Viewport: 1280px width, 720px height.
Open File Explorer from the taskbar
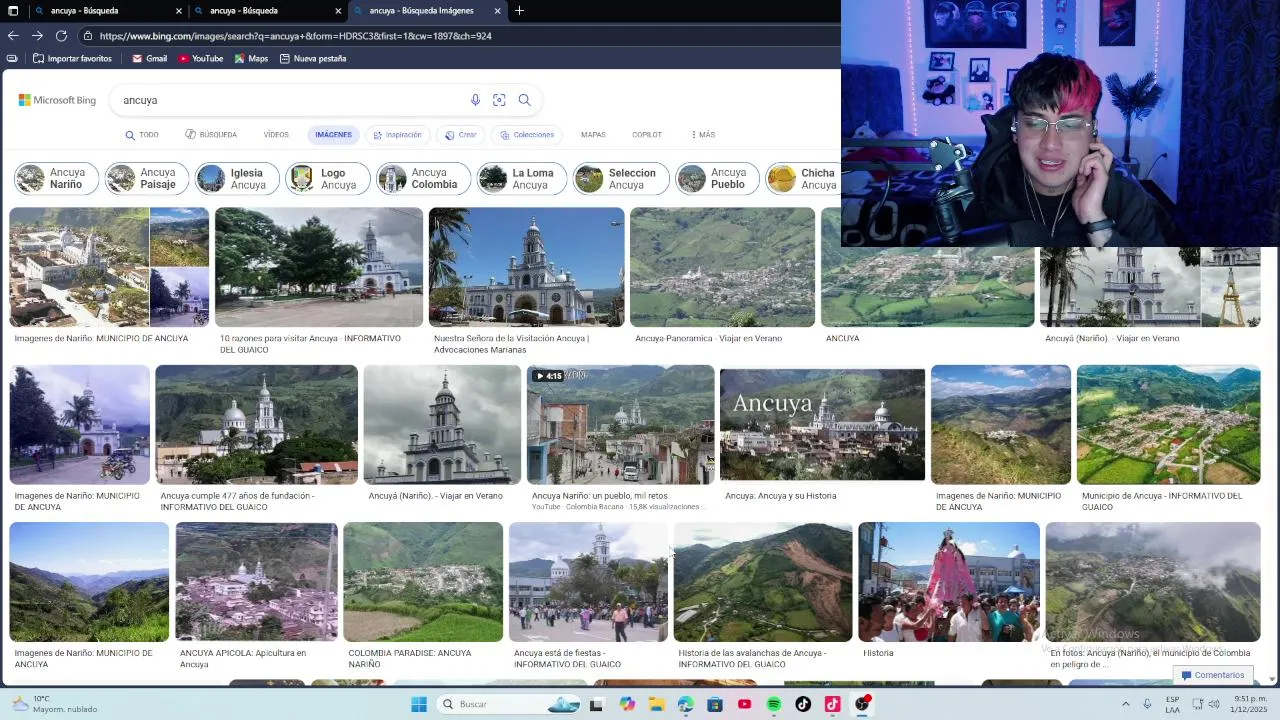click(x=656, y=704)
